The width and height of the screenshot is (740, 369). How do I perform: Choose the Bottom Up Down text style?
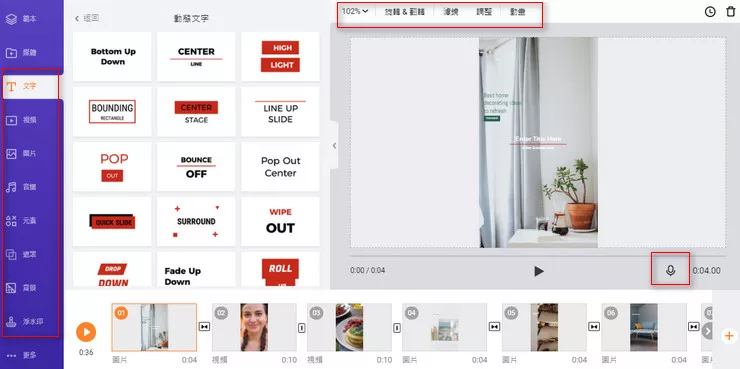[x=112, y=57]
